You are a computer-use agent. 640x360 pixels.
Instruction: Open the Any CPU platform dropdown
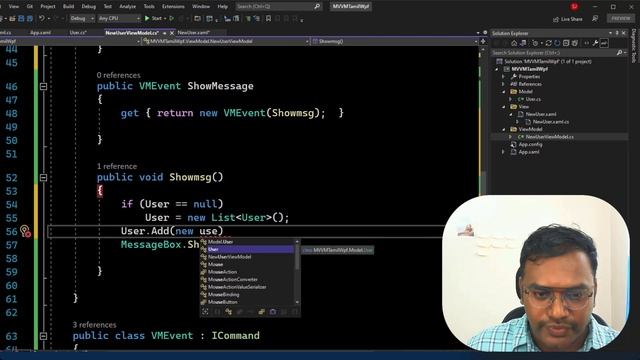119,18
